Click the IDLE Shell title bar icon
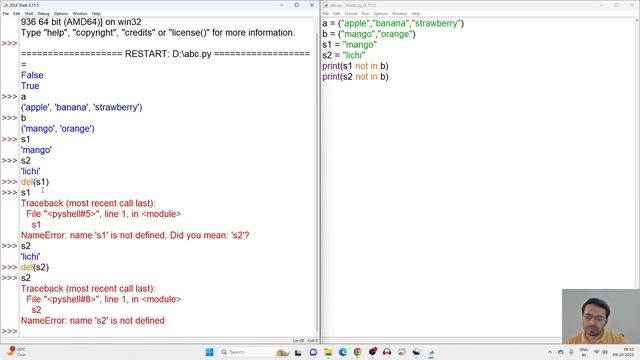This screenshot has width=640, height=360. point(6,5)
